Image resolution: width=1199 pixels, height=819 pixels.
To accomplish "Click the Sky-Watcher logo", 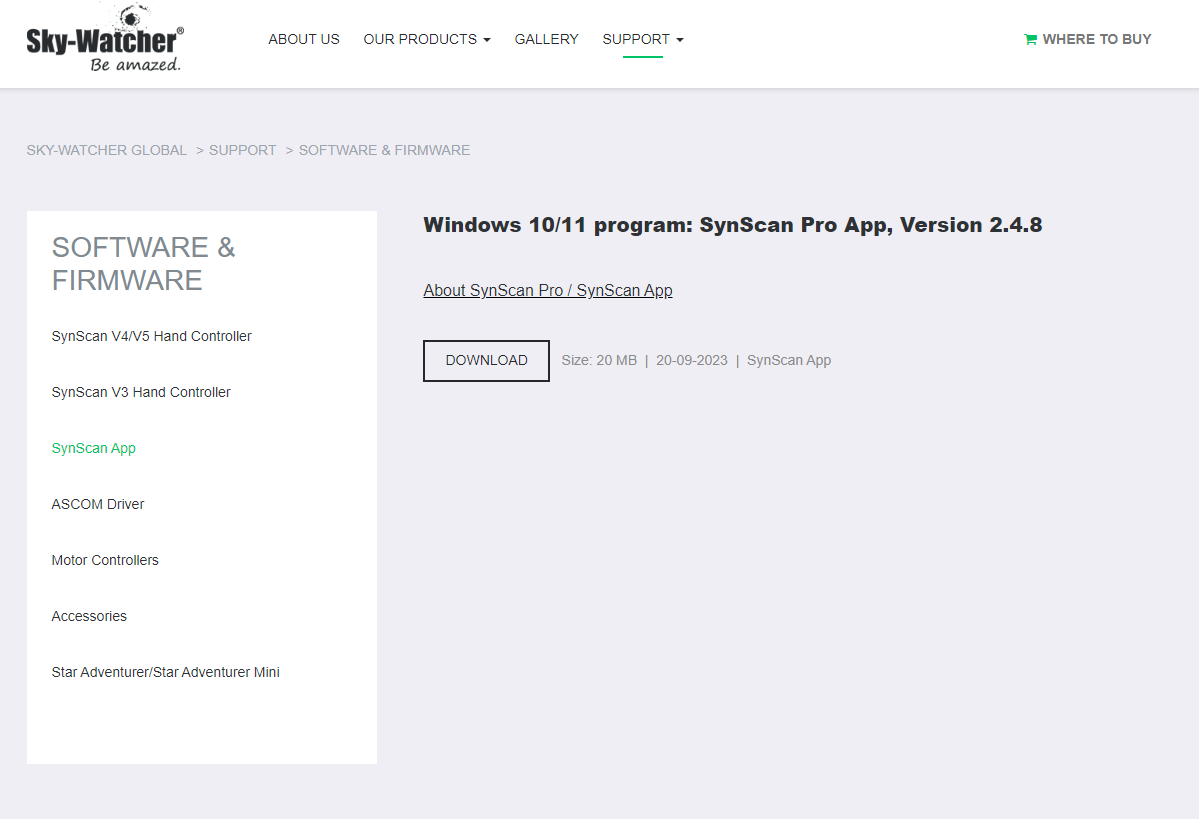I will tap(106, 38).
